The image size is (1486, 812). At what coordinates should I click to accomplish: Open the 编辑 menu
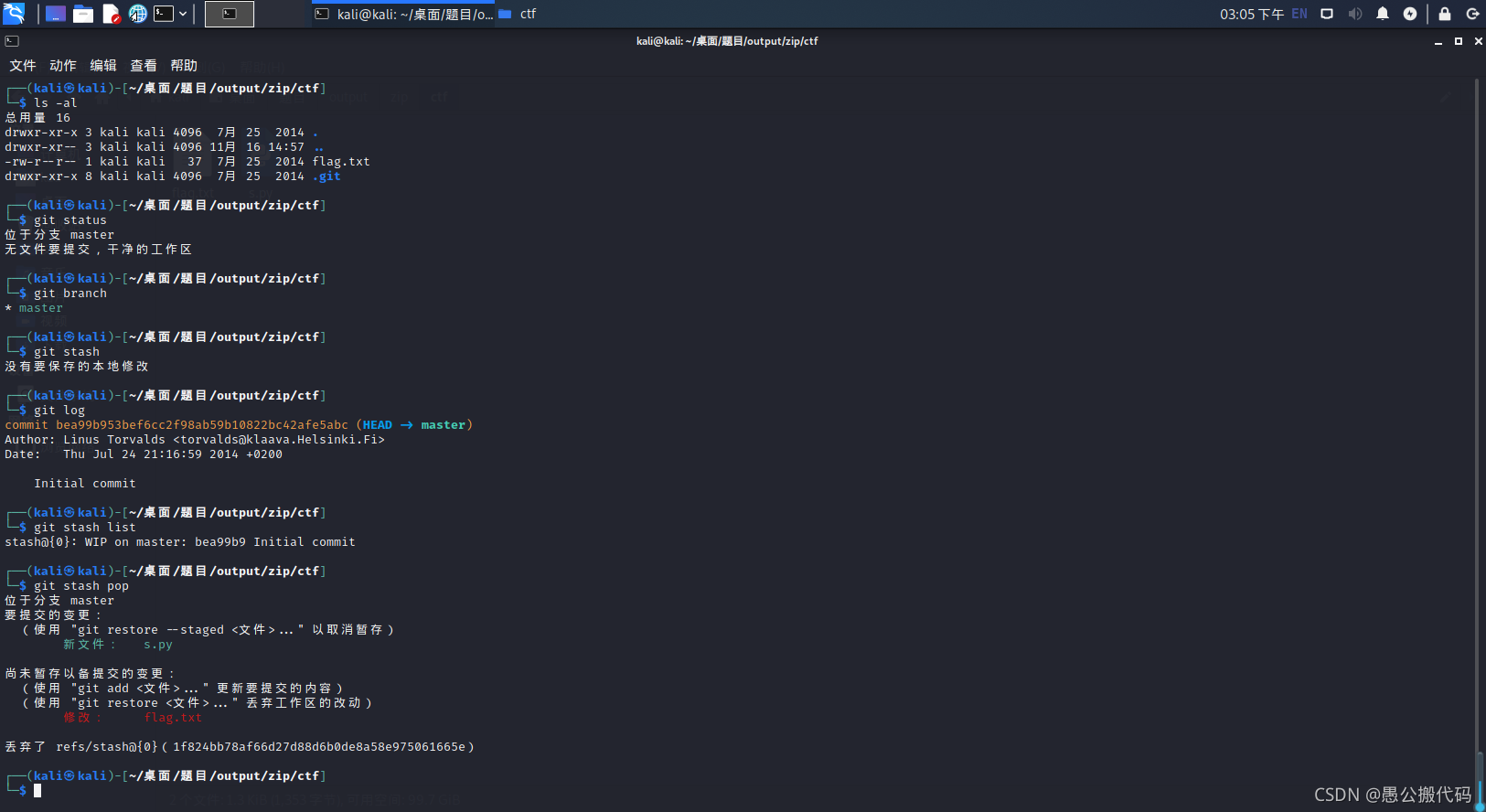click(103, 66)
